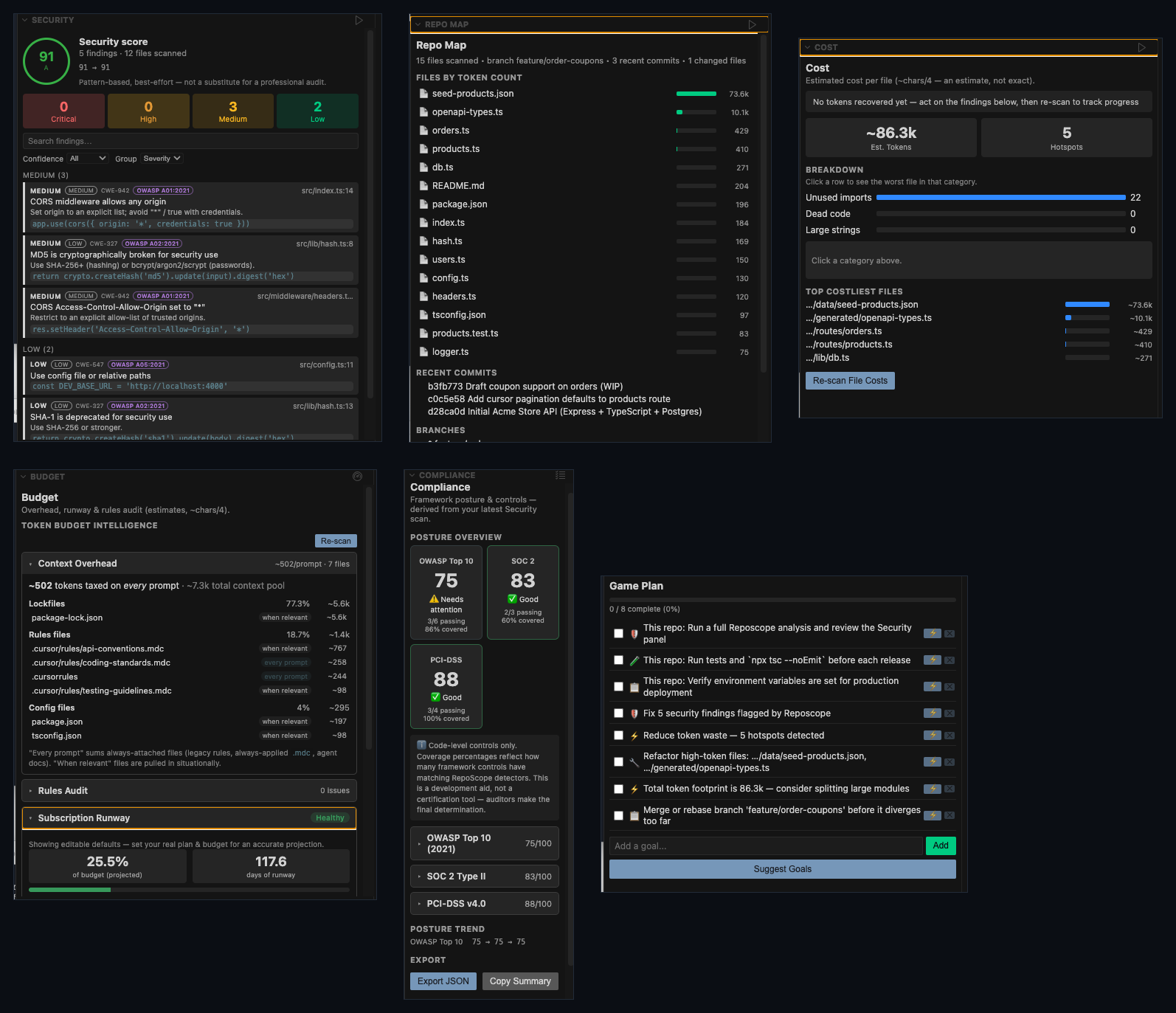Click shield icon on 'Fix 5 security findings' goal
This screenshot has height=1013, width=1176.
click(x=634, y=713)
